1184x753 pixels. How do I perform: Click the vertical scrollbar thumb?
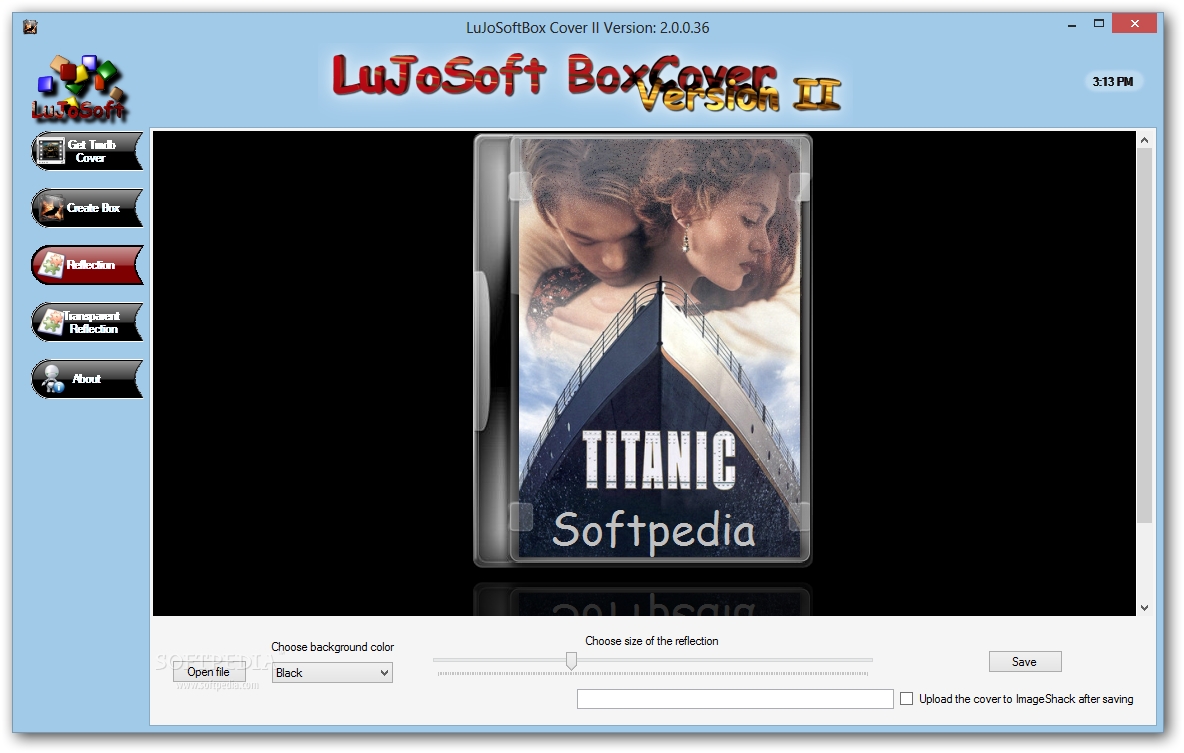point(1144,335)
